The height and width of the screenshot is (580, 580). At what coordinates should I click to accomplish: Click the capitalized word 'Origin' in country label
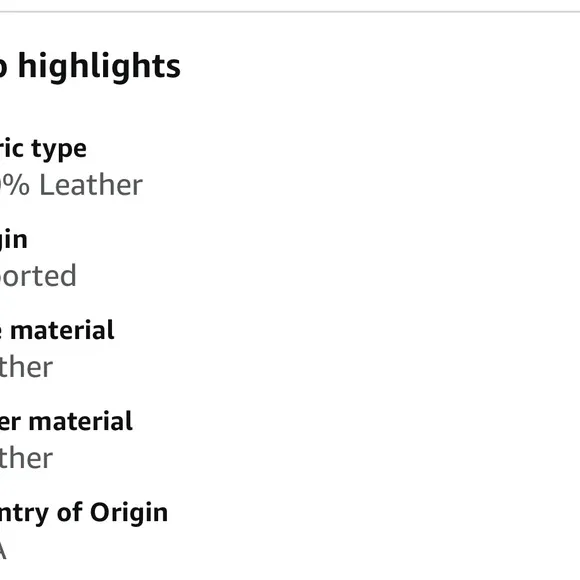129,513
